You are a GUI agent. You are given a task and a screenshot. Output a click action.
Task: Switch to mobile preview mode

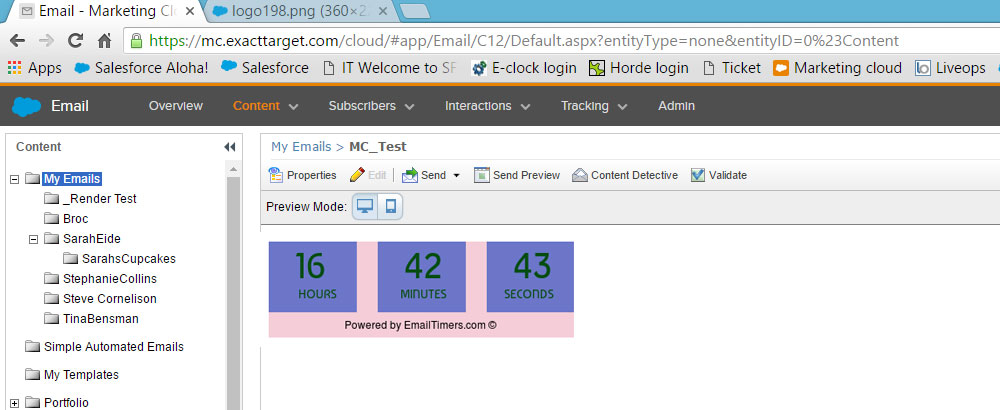pos(391,207)
